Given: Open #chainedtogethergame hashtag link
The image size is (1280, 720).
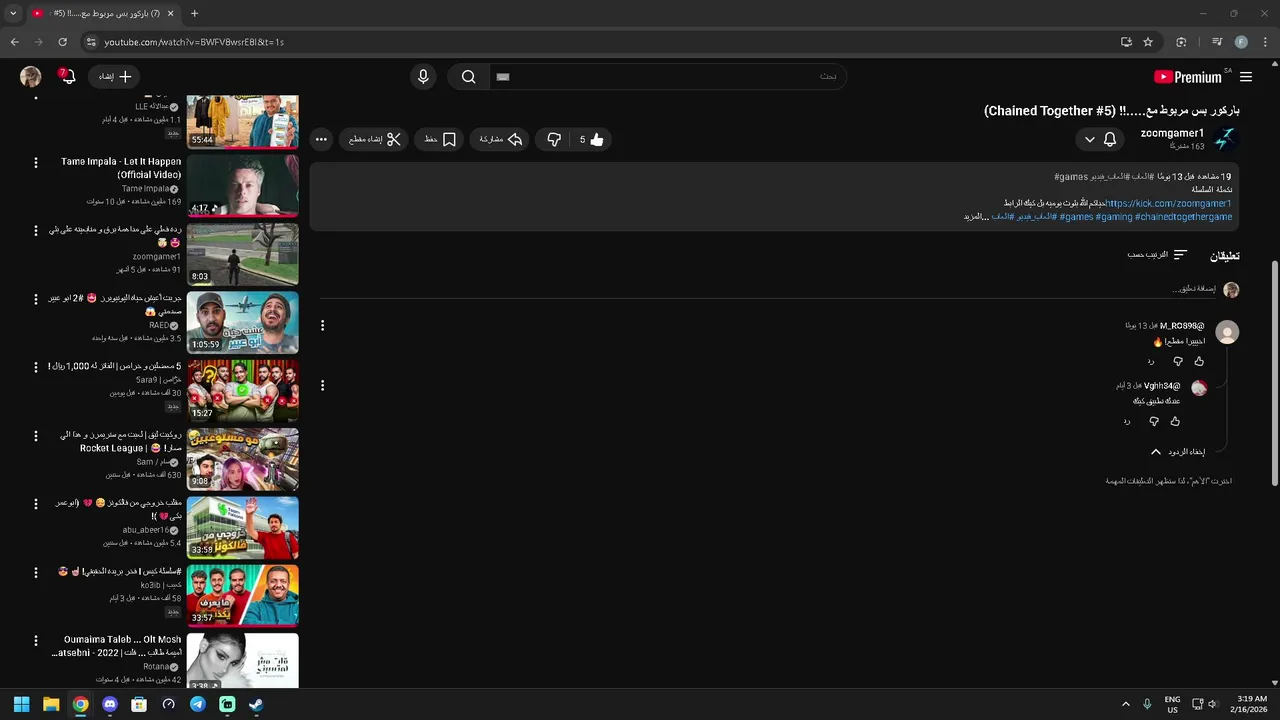Looking at the screenshot, I should [x=1183, y=217].
